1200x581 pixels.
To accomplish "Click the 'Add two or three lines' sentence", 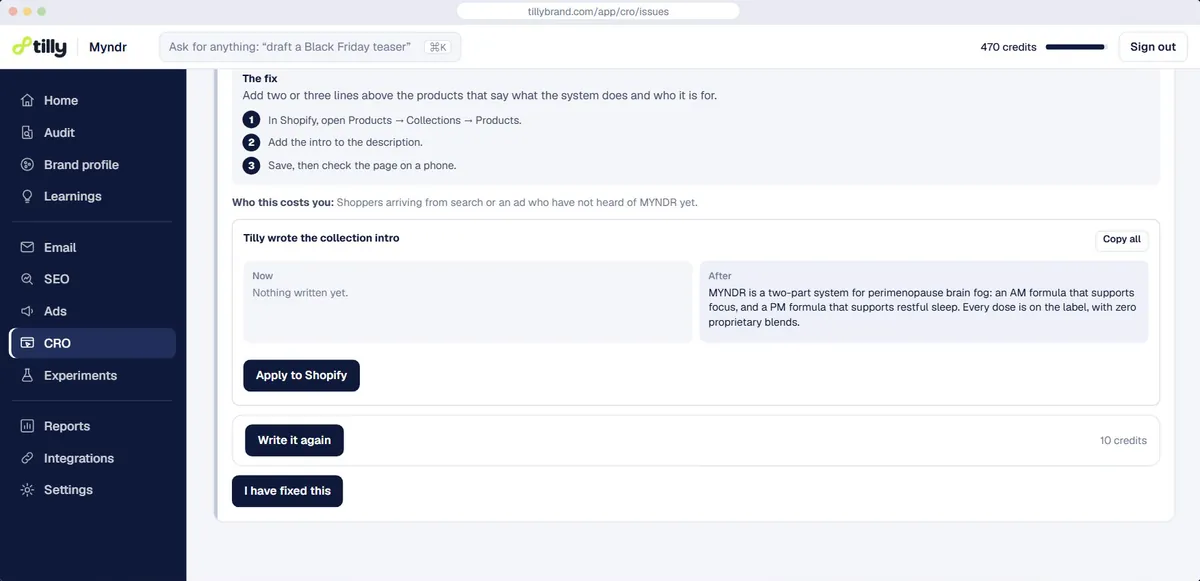I will point(480,96).
